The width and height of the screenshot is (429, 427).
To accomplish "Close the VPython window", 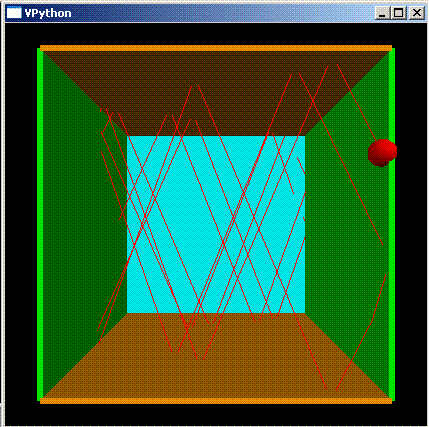I will pyautogui.click(x=417, y=13).
